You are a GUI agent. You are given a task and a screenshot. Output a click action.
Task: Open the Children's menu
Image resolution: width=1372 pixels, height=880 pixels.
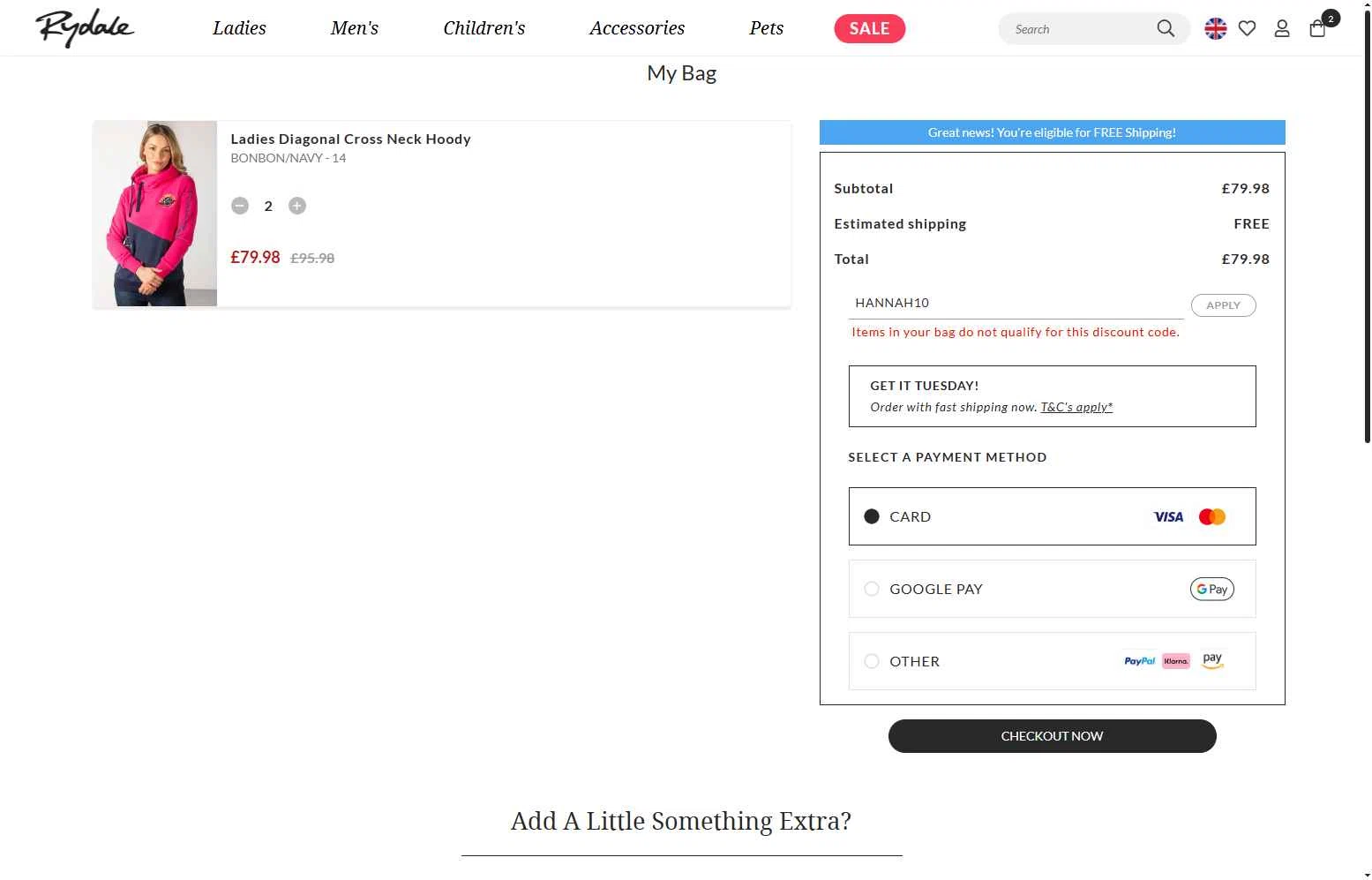tap(484, 28)
